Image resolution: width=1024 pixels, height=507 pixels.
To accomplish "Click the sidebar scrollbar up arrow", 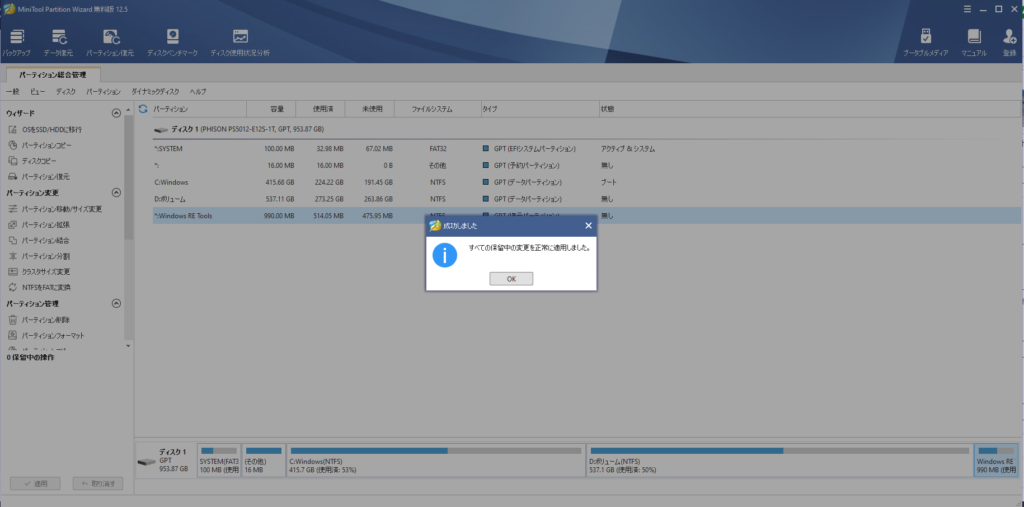I will (x=128, y=109).
